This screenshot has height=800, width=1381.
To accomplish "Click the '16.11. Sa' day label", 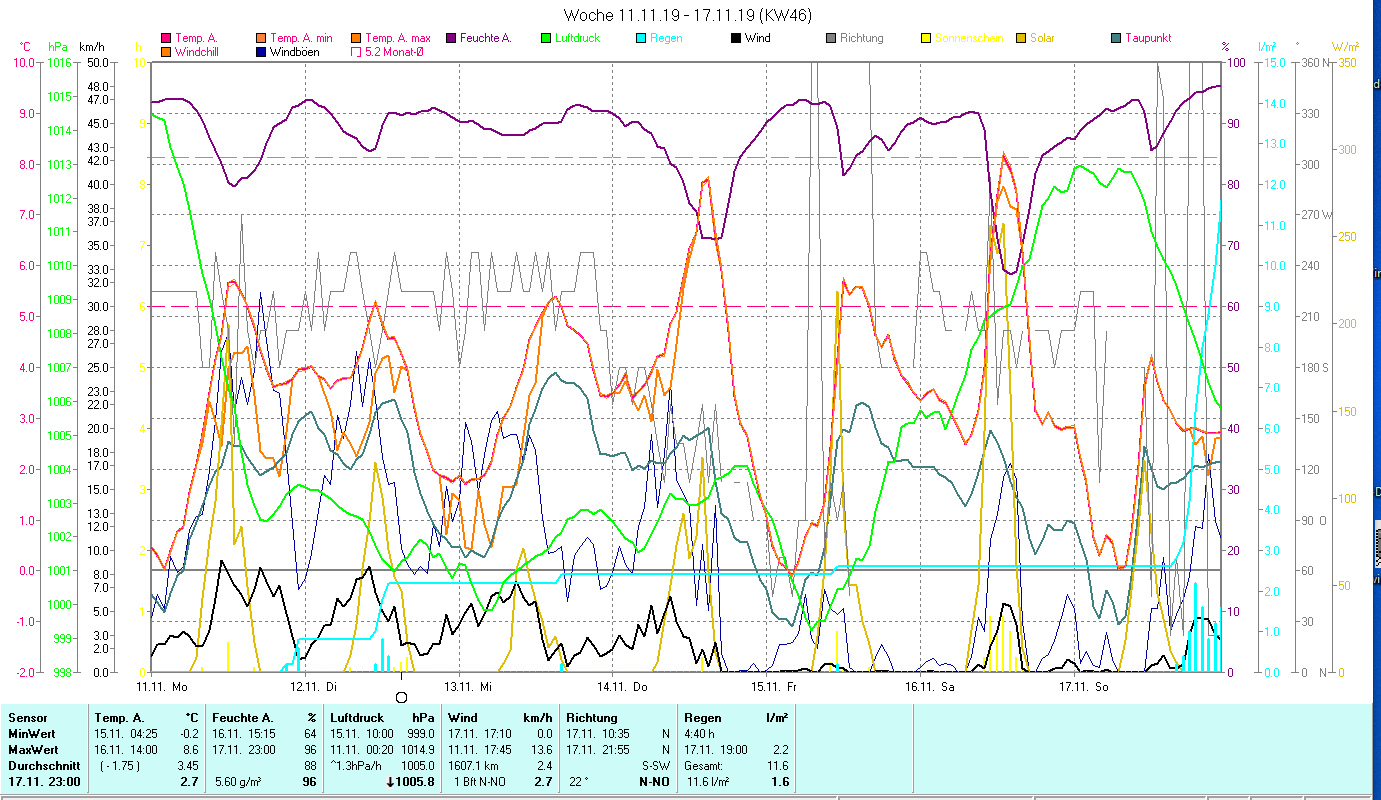I will pyautogui.click(x=930, y=686).
